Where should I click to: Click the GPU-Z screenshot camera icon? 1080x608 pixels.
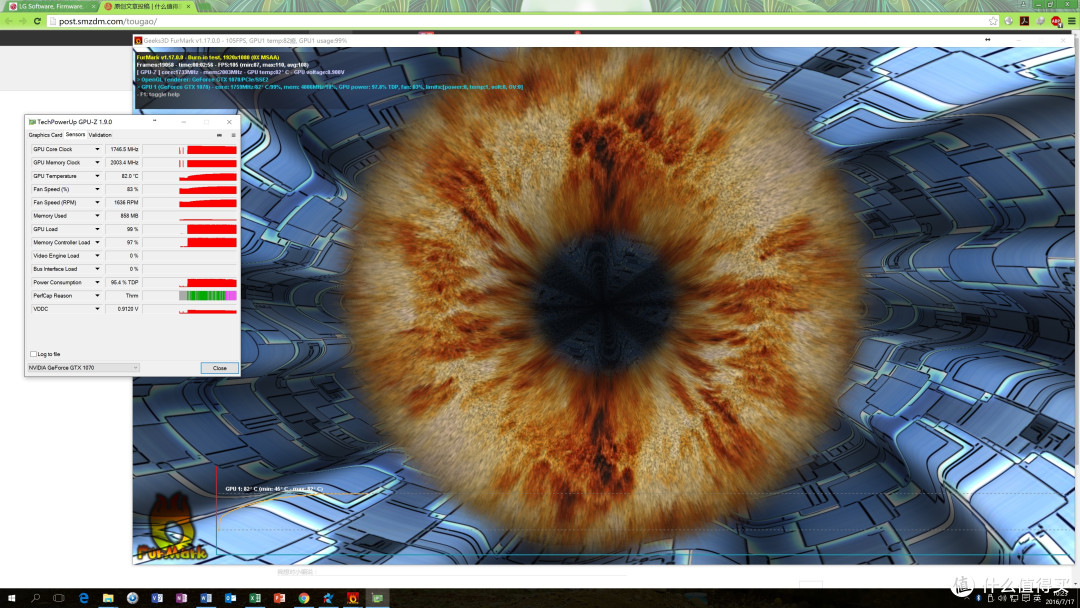[x=220, y=135]
